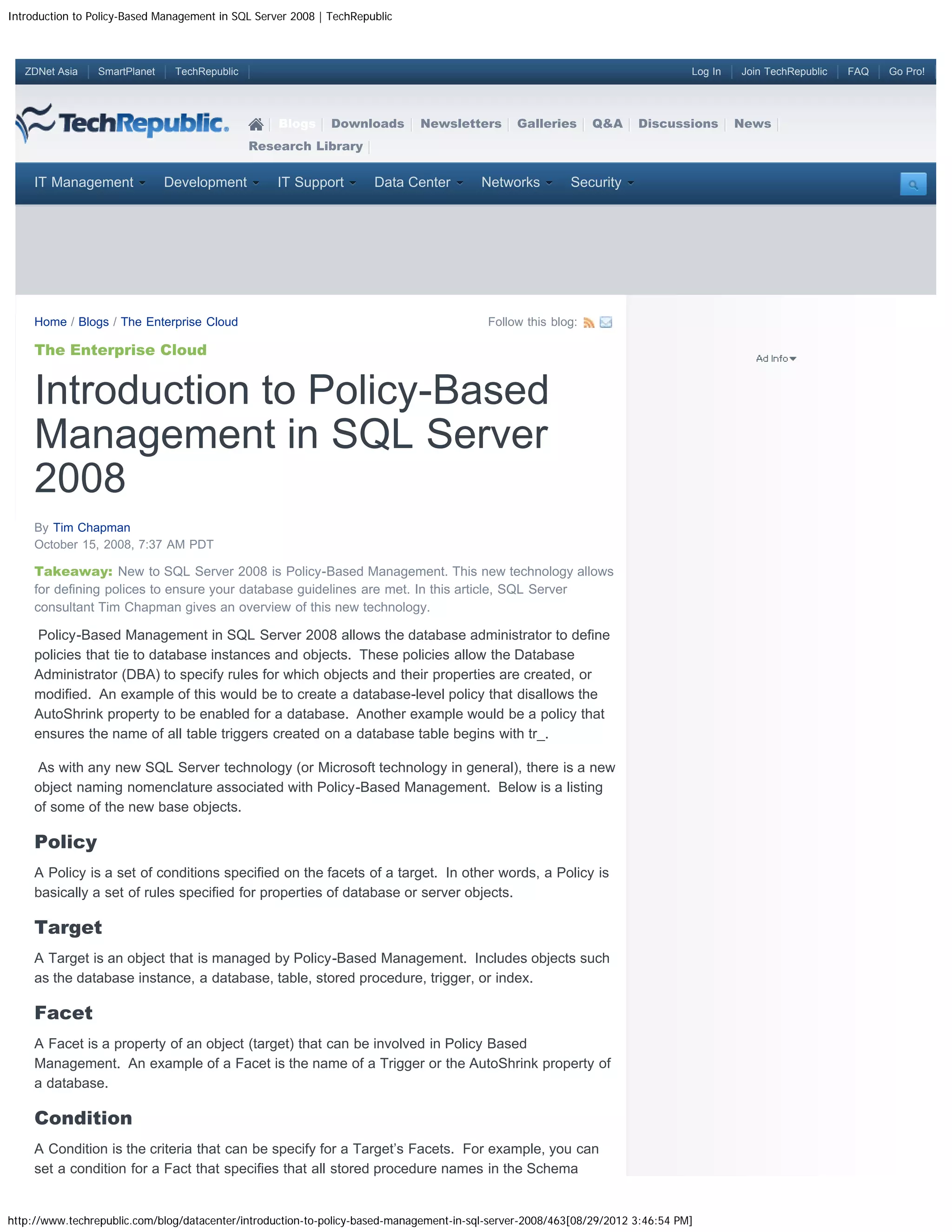Click the email envelope follow icon

pyautogui.click(x=606, y=323)
